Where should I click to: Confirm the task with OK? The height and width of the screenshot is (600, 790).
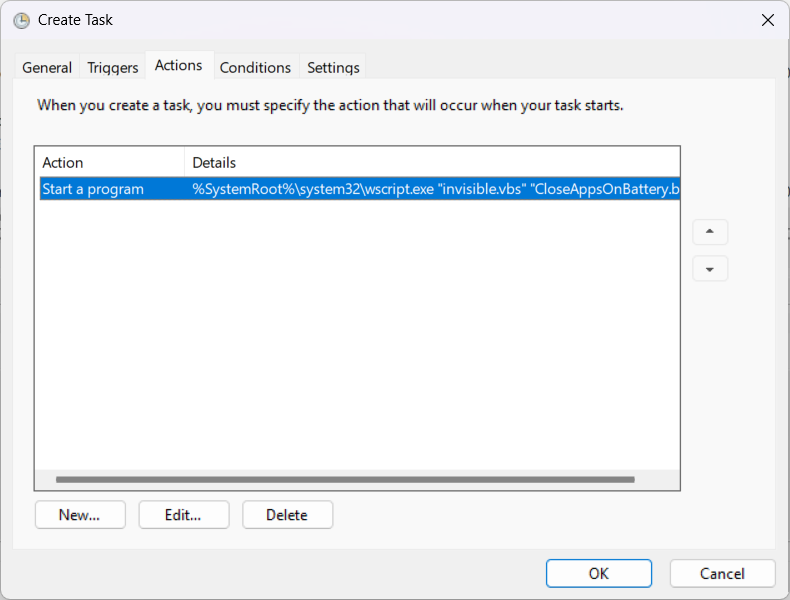click(x=598, y=573)
